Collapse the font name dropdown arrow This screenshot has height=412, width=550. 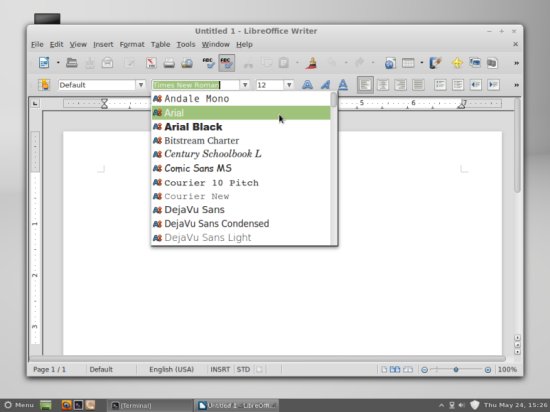tap(245, 85)
